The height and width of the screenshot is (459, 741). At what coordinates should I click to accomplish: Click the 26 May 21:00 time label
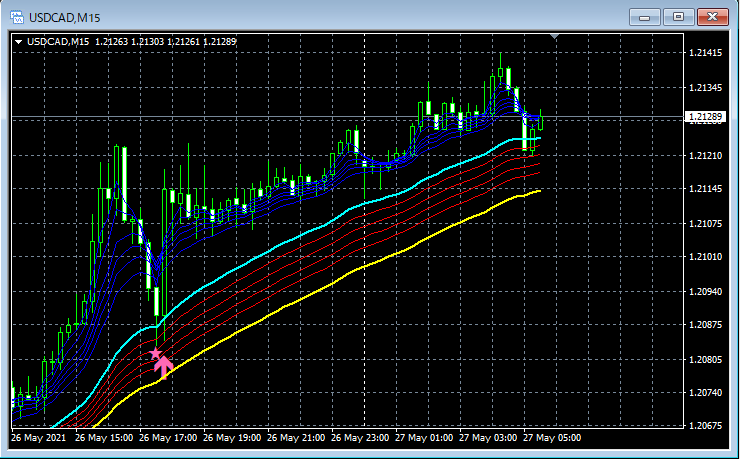point(296,438)
